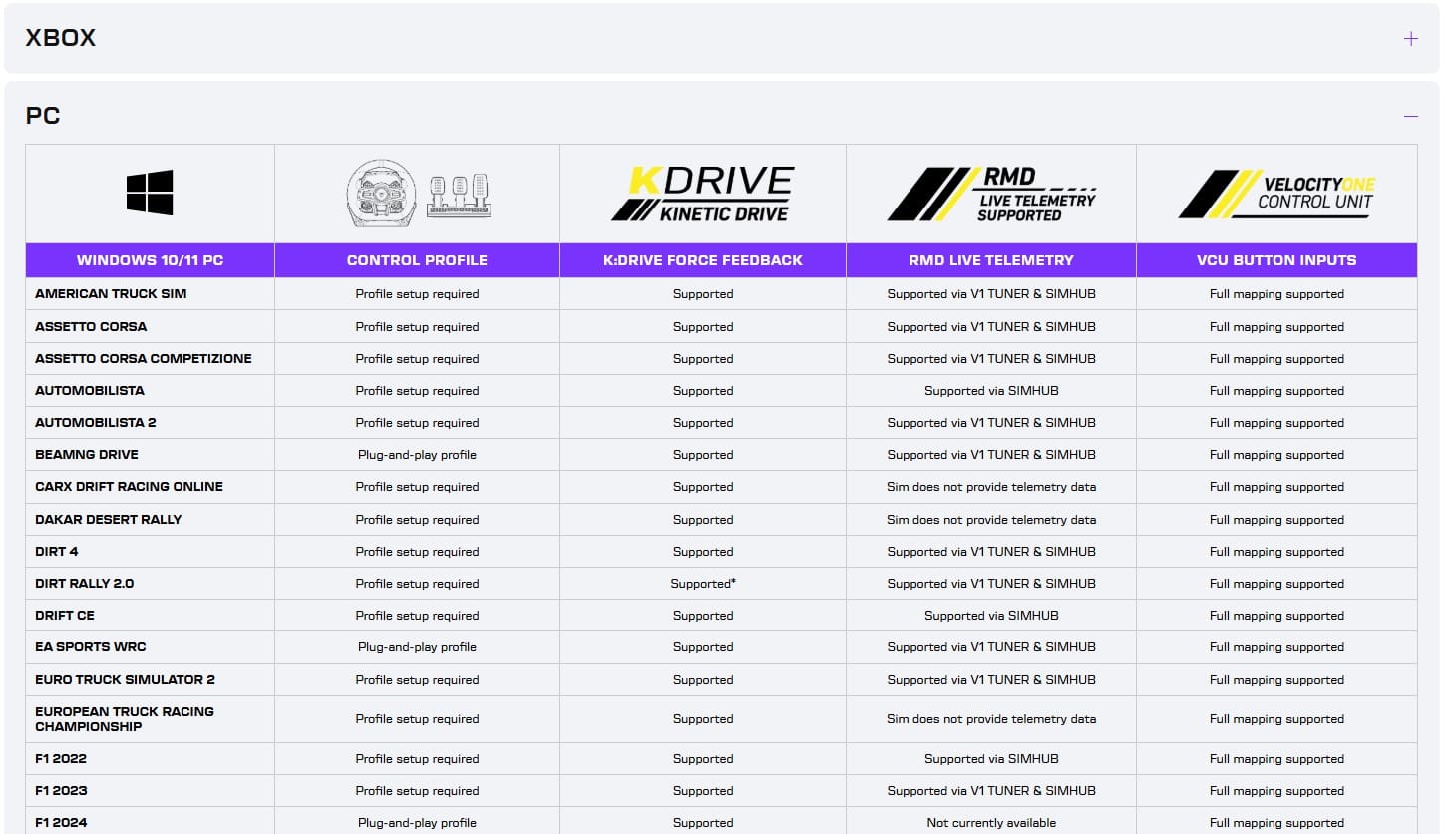Click F1 2022's Supported via SIMHUB cell
Viewport: 1456px width, 834px height.
point(991,759)
